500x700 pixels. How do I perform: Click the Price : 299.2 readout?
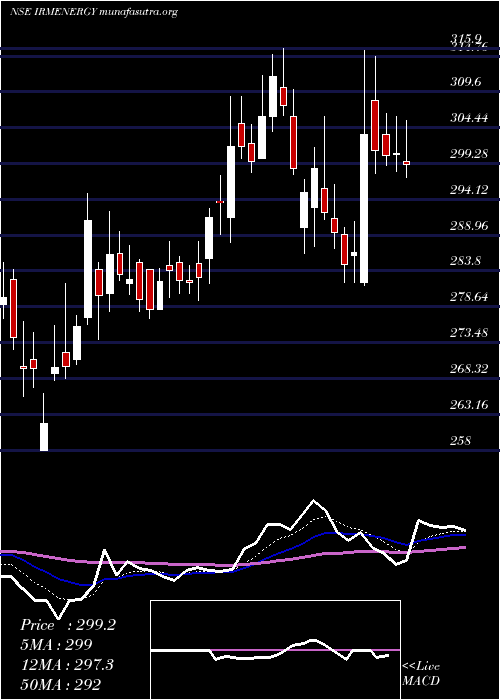(68, 625)
